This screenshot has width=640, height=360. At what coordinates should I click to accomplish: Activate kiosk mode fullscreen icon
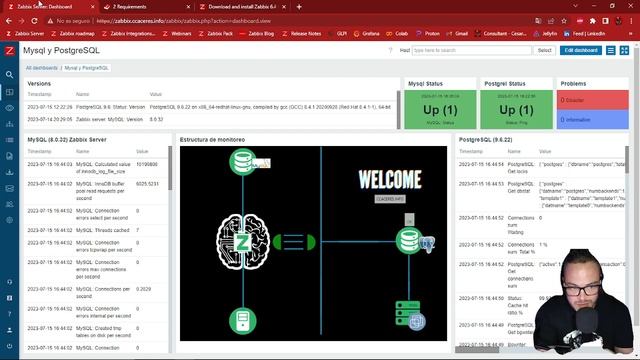624,50
